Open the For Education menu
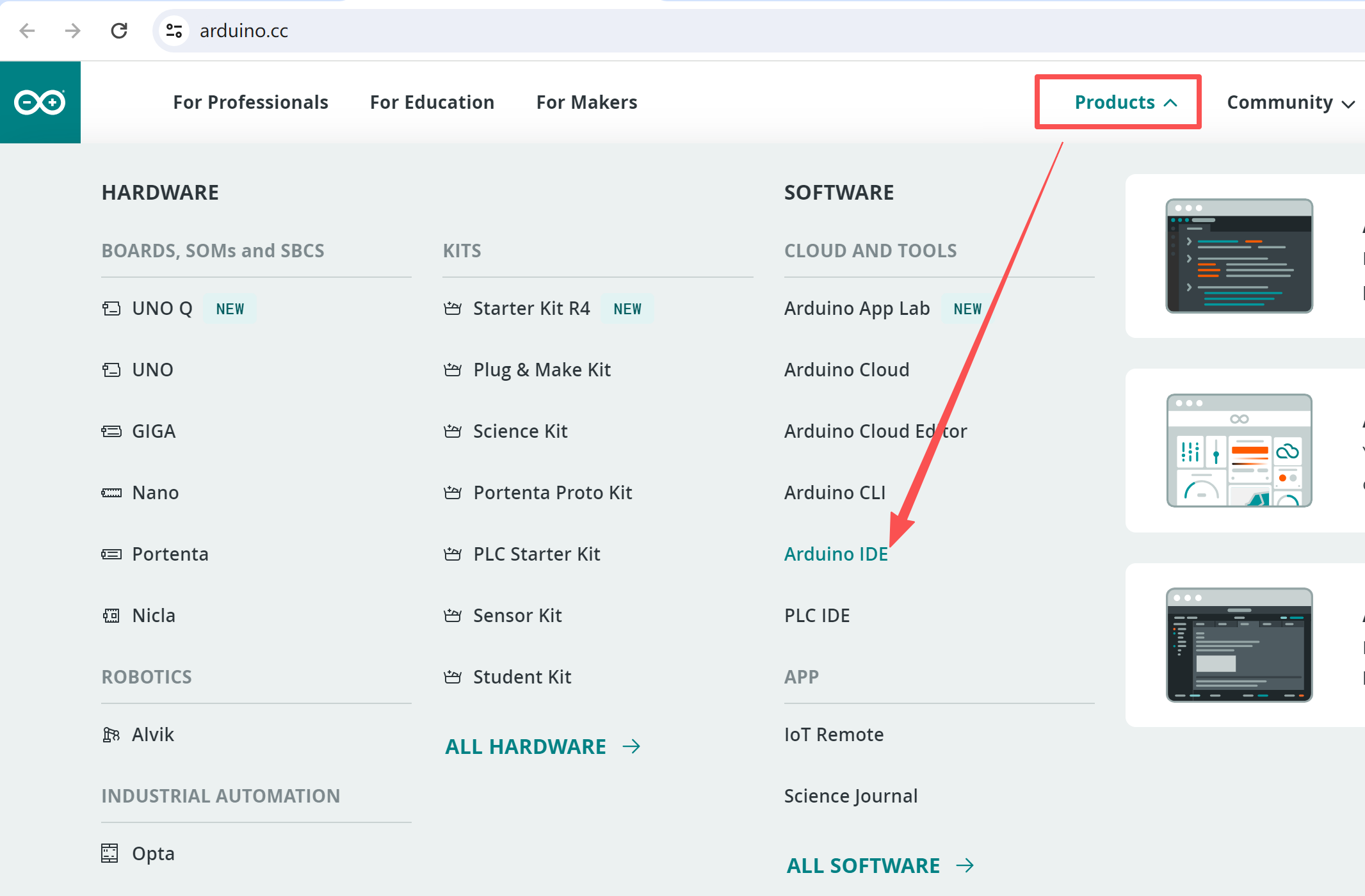The height and width of the screenshot is (896, 1365). click(x=432, y=102)
